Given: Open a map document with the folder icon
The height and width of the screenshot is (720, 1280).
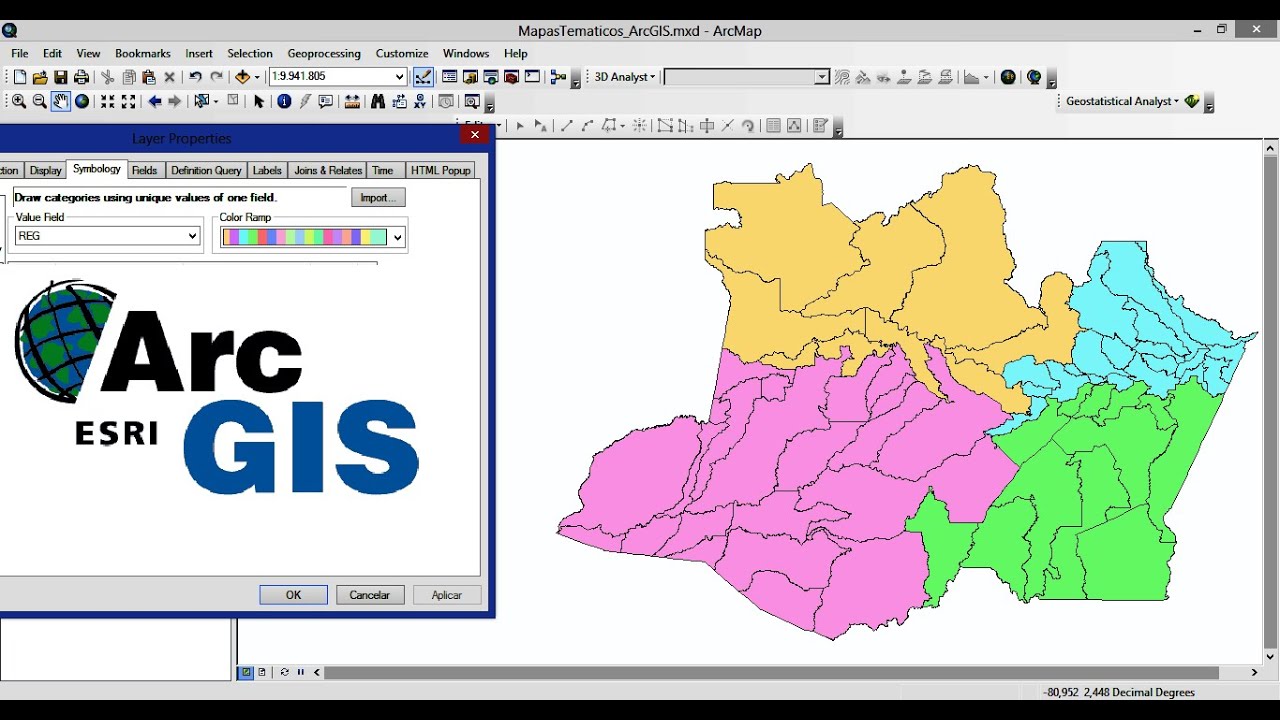Looking at the screenshot, I should pyautogui.click(x=40, y=77).
